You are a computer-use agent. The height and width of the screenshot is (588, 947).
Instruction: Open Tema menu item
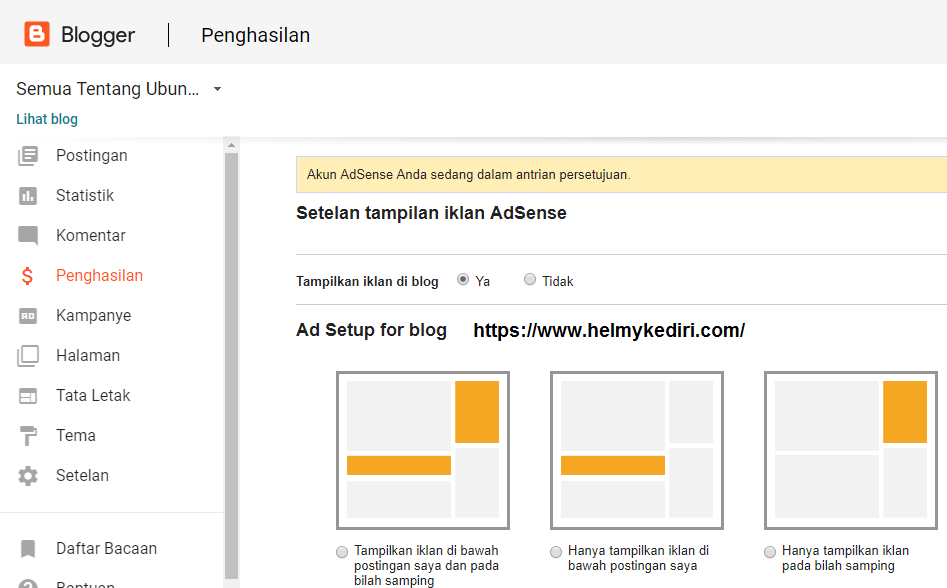click(75, 435)
